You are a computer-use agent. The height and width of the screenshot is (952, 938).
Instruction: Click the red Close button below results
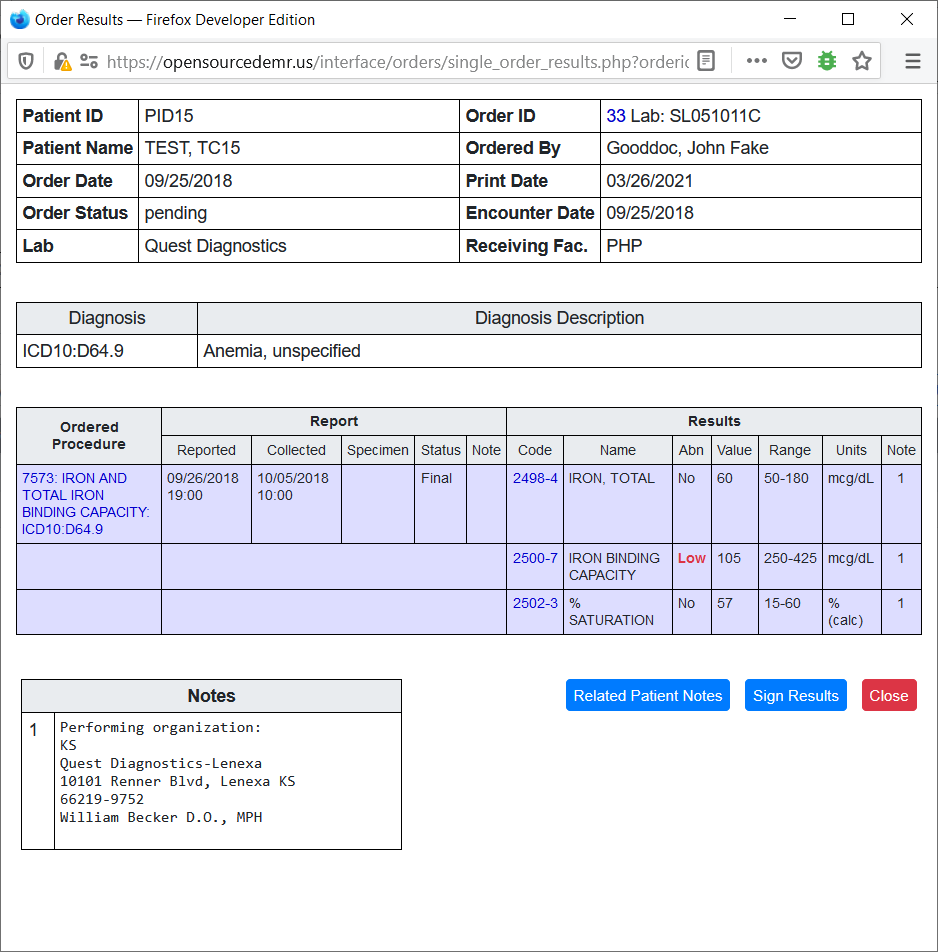889,695
